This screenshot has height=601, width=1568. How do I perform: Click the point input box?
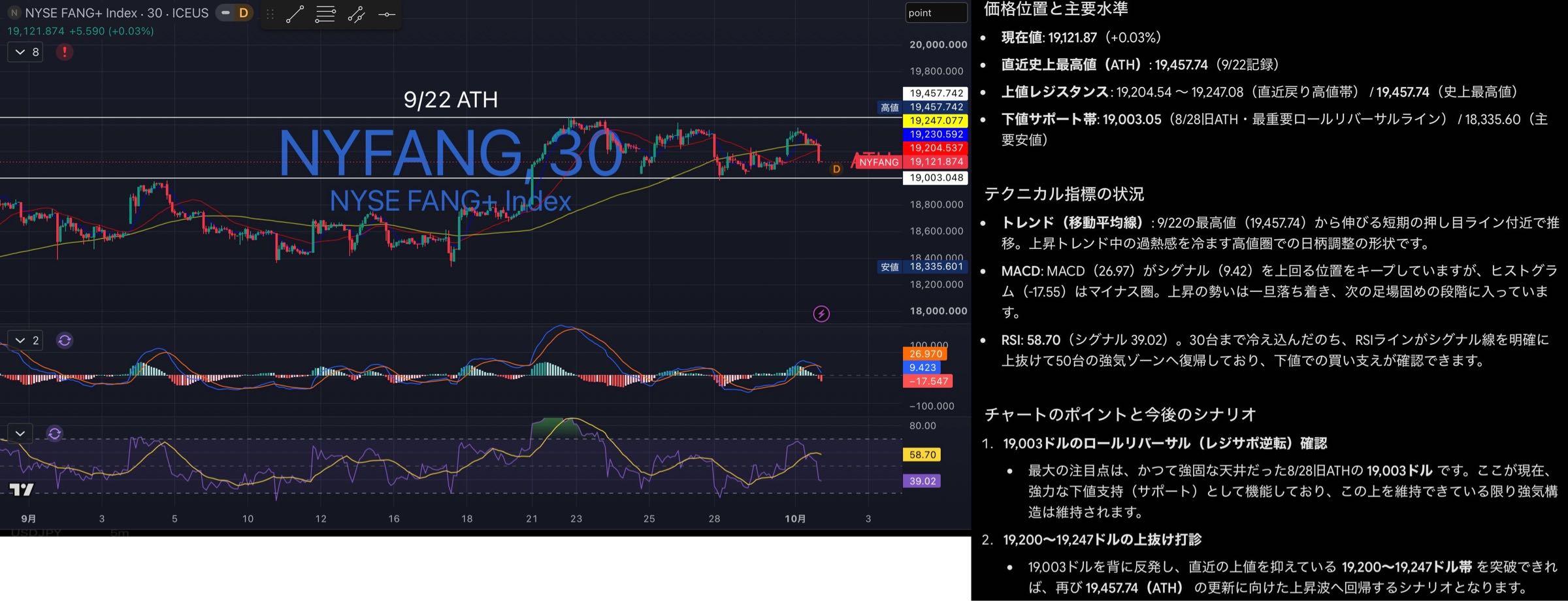[936, 13]
